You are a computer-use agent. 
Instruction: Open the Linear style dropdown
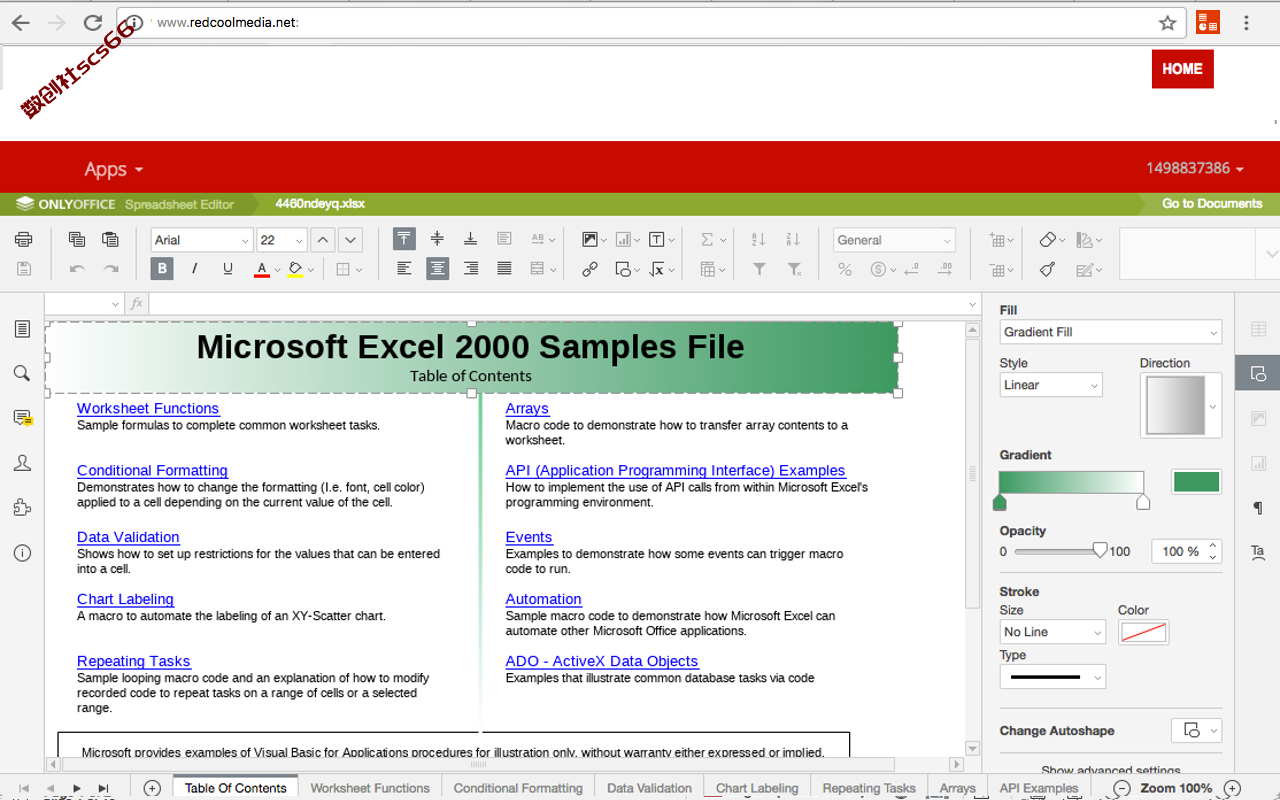pyautogui.click(x=1051, y=385)
